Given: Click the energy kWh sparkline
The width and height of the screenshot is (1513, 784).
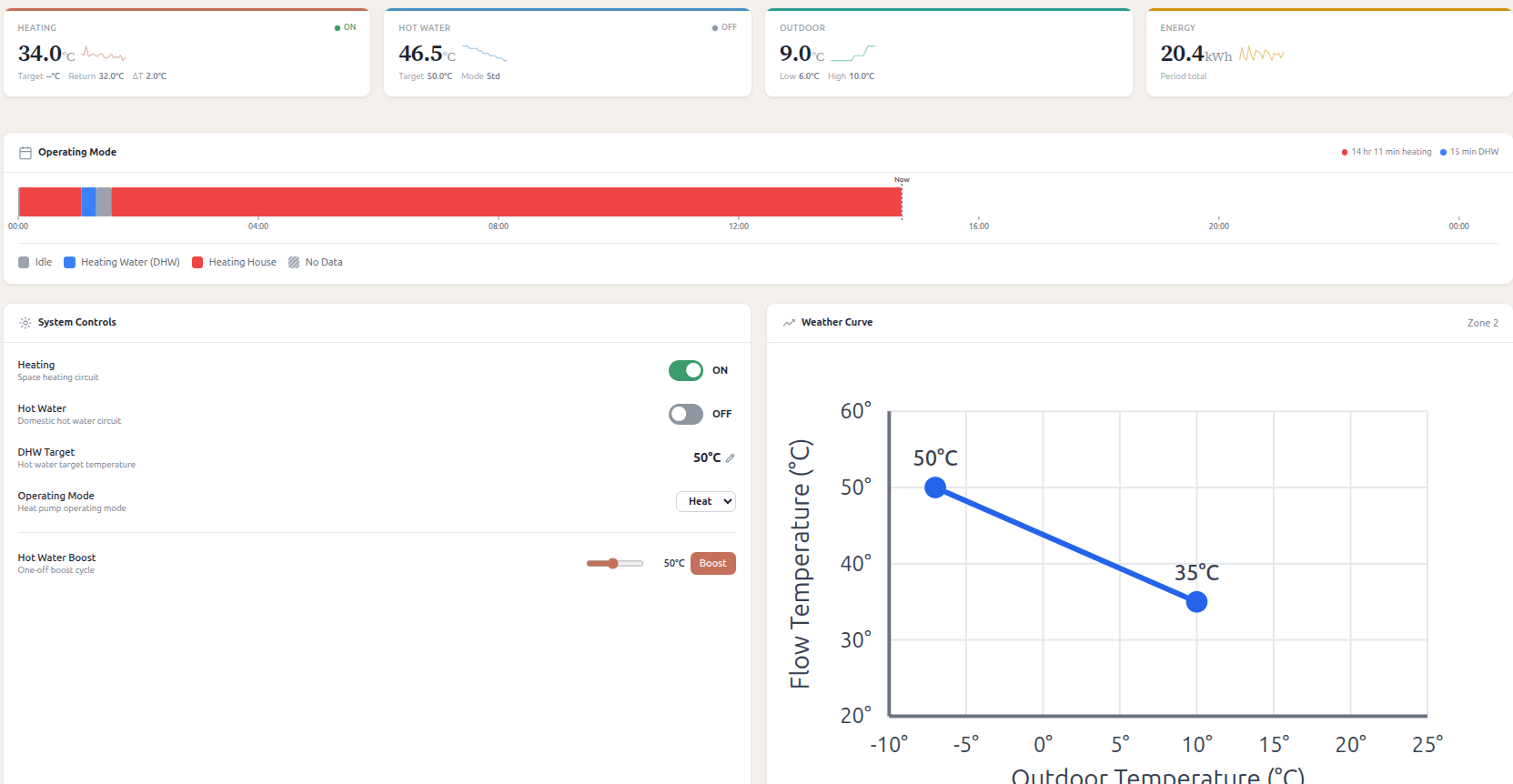Looking at the screenshot, I should click(1261, 55).
